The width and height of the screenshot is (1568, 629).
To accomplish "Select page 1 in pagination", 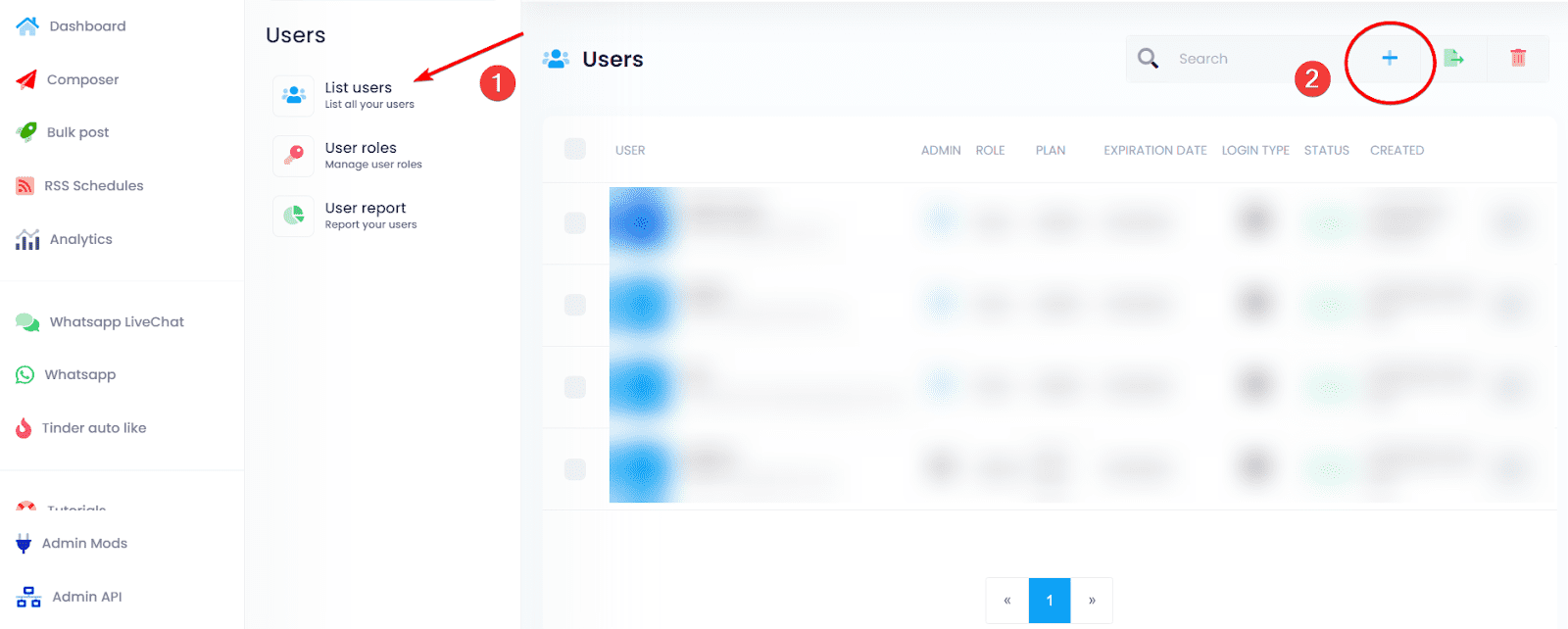I will click(1050, 601).
